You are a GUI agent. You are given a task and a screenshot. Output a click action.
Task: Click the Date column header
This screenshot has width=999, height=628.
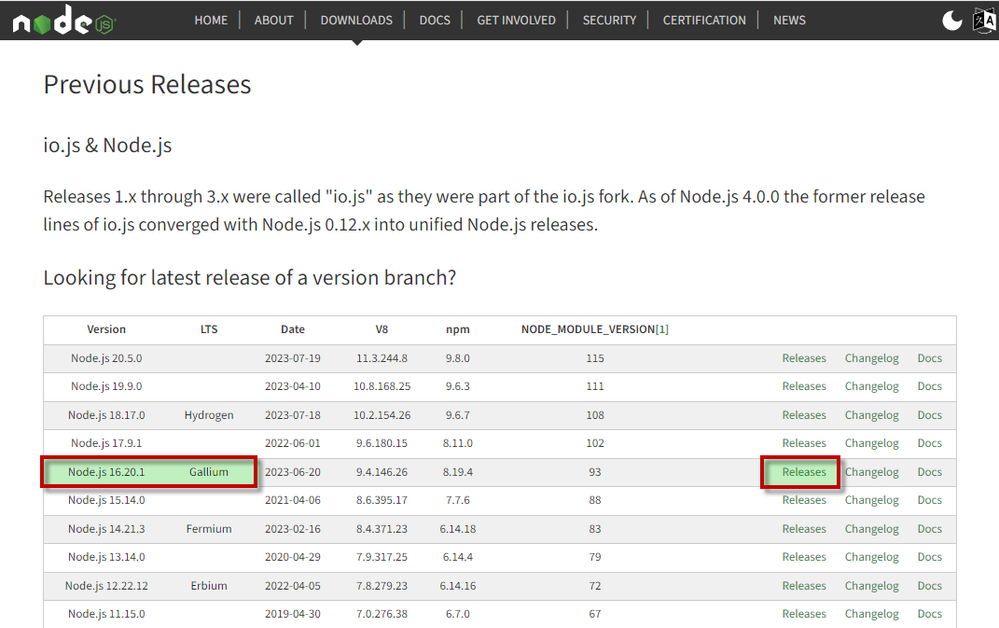pyautogui.click(x=292, y=329)
